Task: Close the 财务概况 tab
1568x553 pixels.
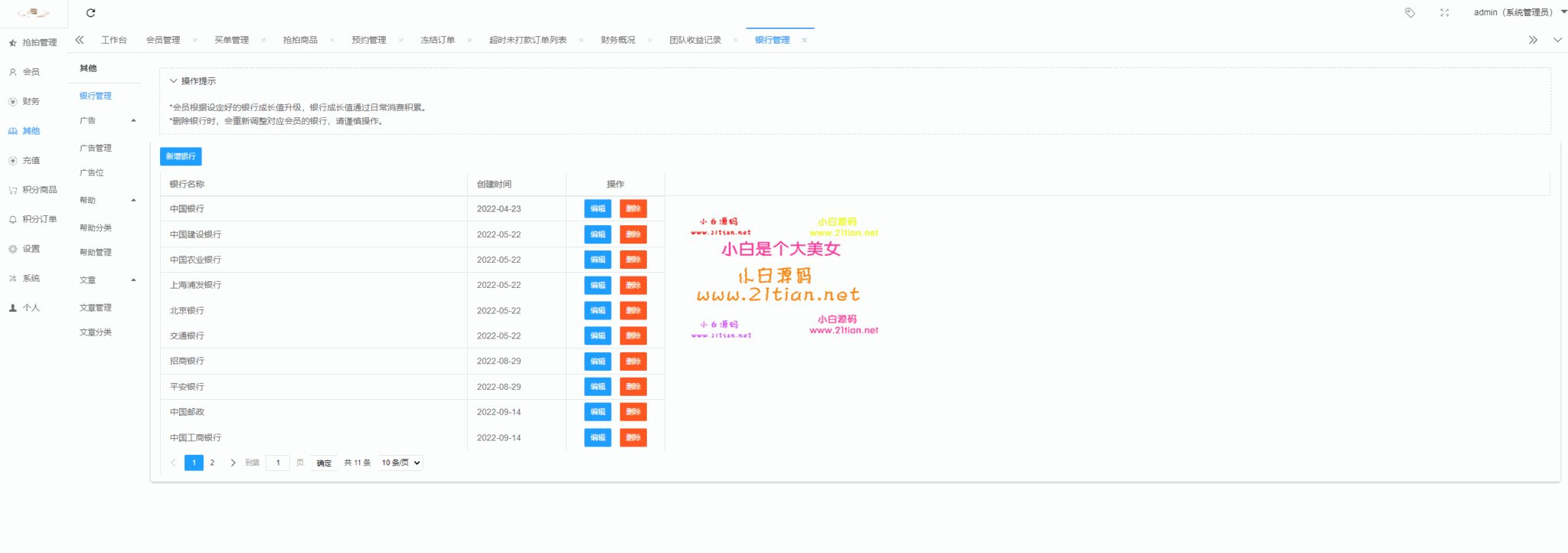Action: (x=650, y=40)
